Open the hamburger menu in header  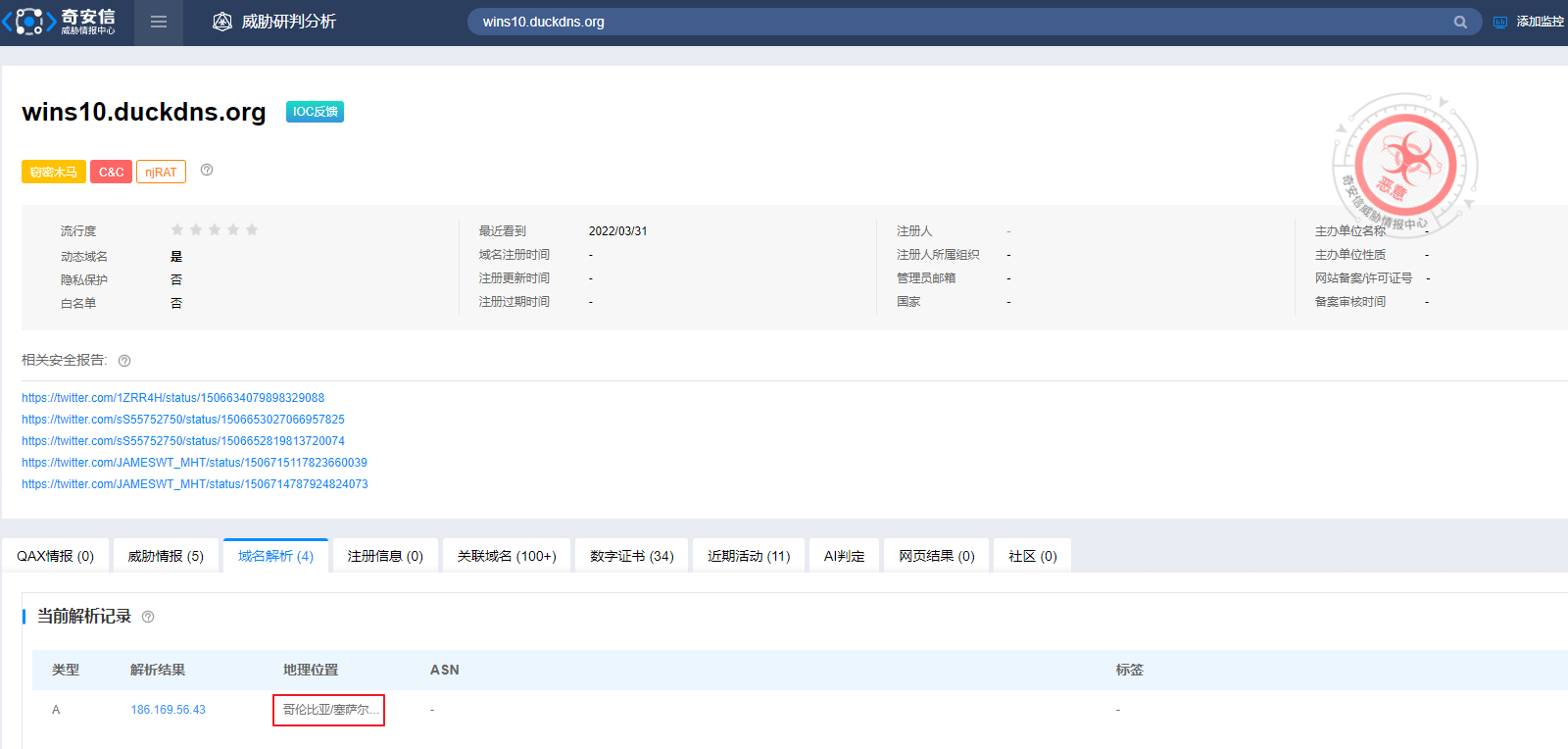[x=159, y=22]
